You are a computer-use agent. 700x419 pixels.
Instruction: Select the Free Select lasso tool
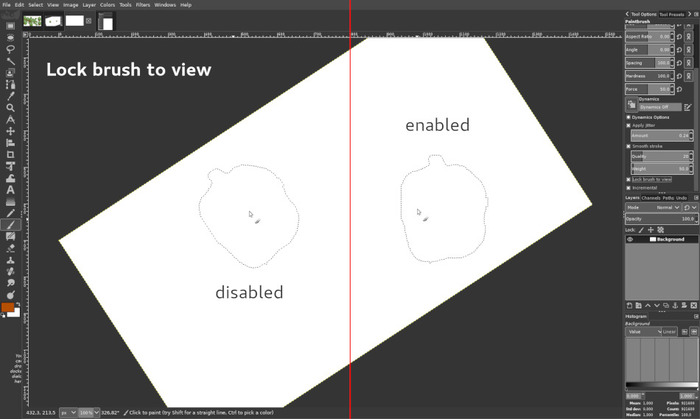tap(10, 49)
